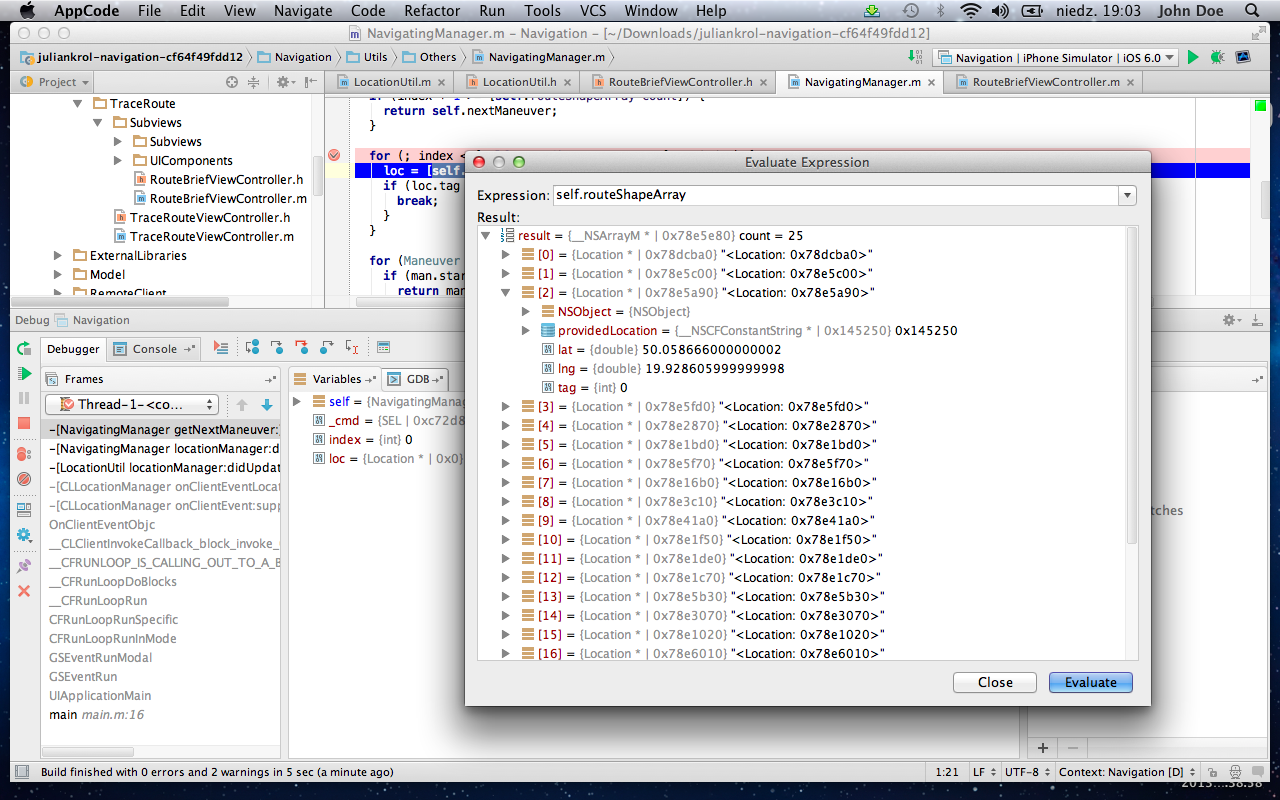This screenshot has height=800, width=1280.
Task: Collapse all in the Project panel toolbar
Action: [x=253, y=82]
